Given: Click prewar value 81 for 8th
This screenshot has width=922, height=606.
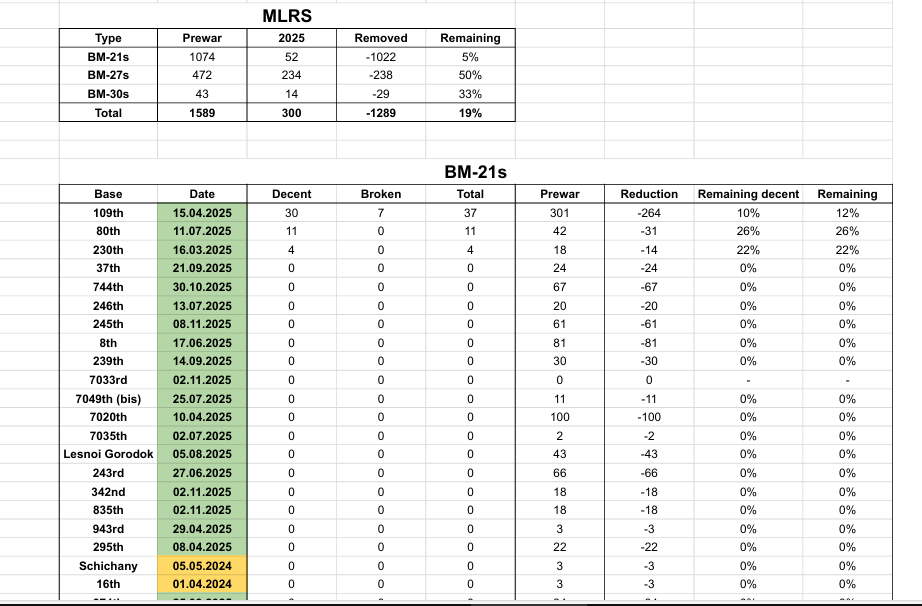Looking at the screenshot, I should pyautogui.click(x=560, y=343).
